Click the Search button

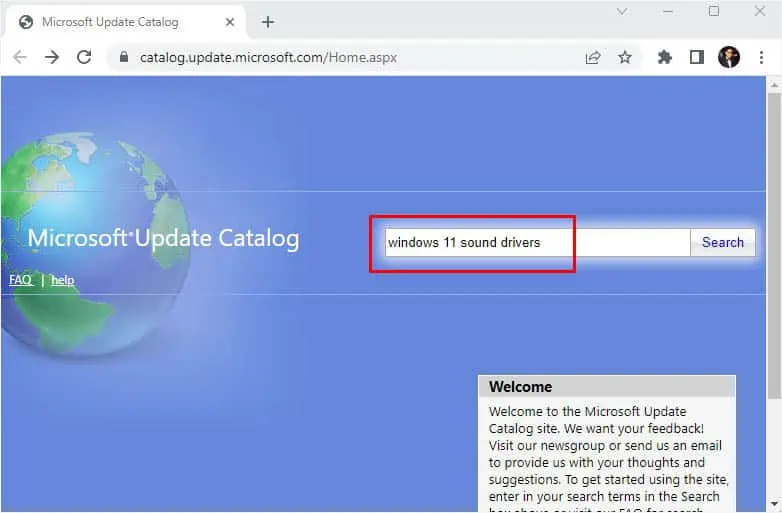723,243
